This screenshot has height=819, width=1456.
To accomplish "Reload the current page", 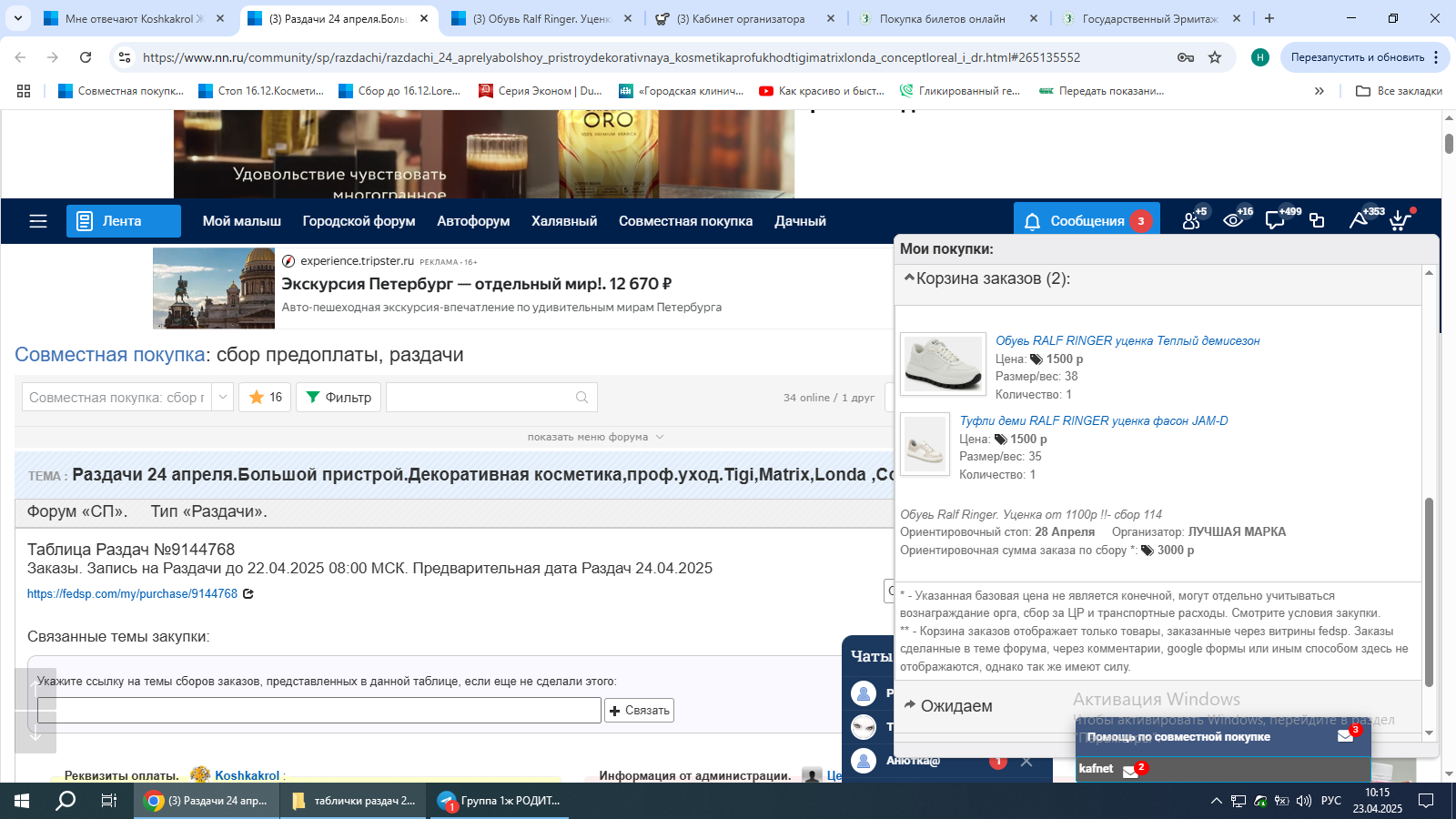I will point(86,57).
